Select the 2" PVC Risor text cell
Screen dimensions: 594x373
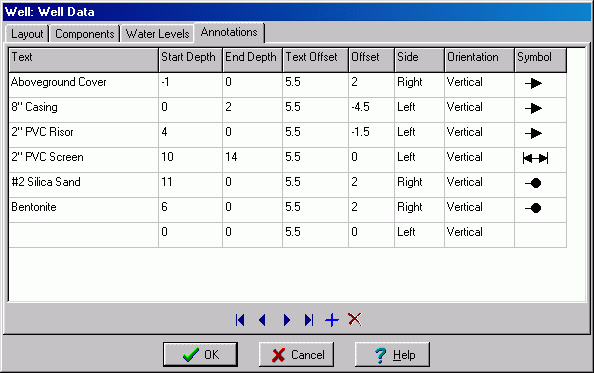pos(83,135)
